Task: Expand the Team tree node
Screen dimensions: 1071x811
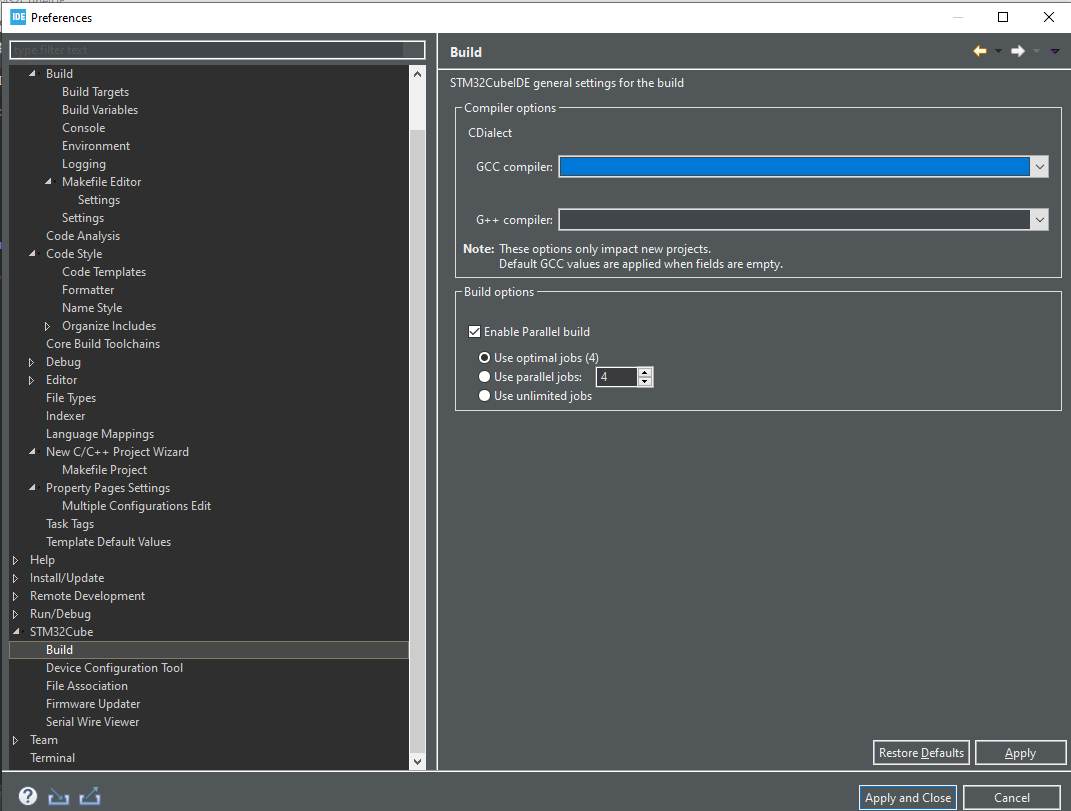Action: pos(15,740)
